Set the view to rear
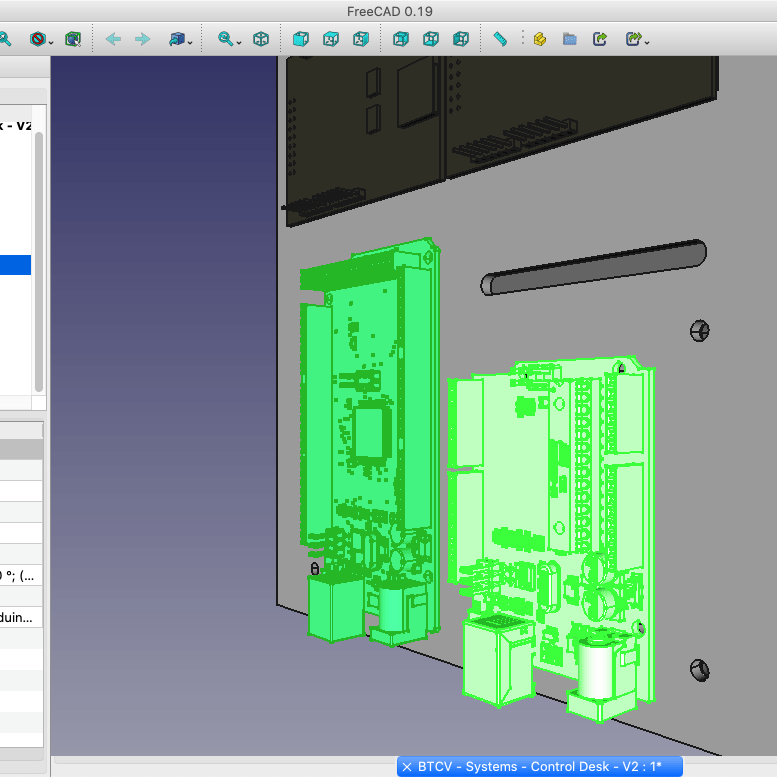777x777 pixels. pyautogui.click(x=401, y=39)
